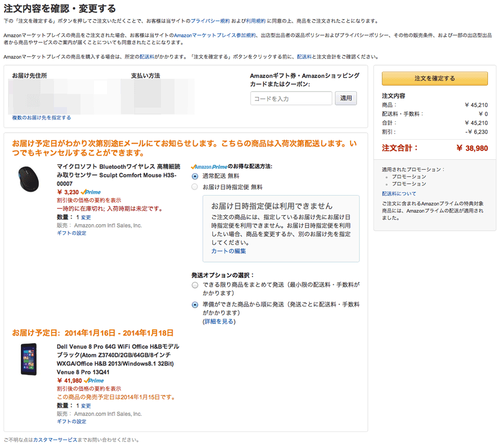
Task: Show 割引後の価格の要約を表示 for Dell Venue
Action: coord(89,389)
